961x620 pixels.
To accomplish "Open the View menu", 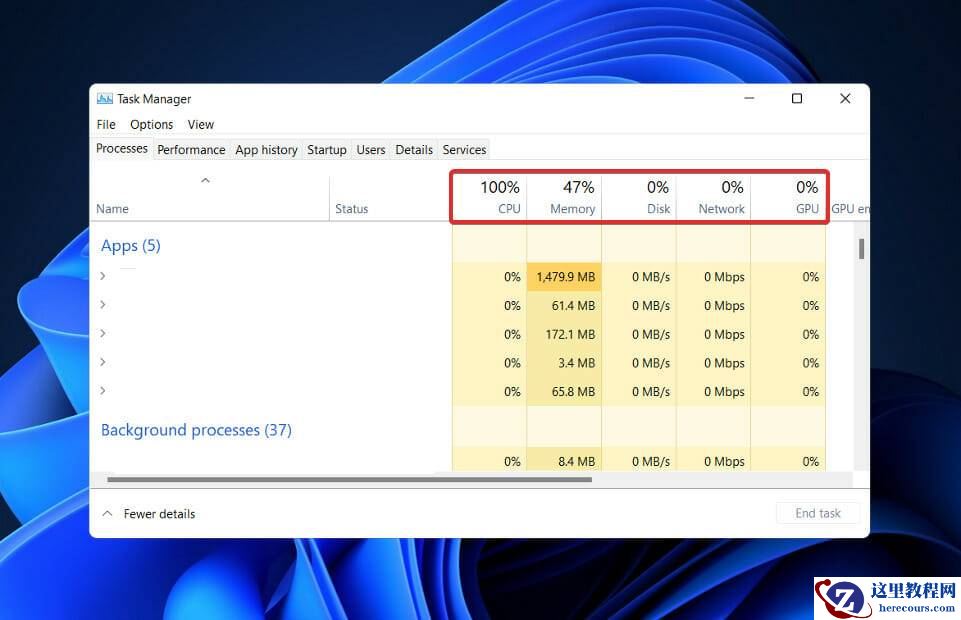I will (x=200, y=124).
